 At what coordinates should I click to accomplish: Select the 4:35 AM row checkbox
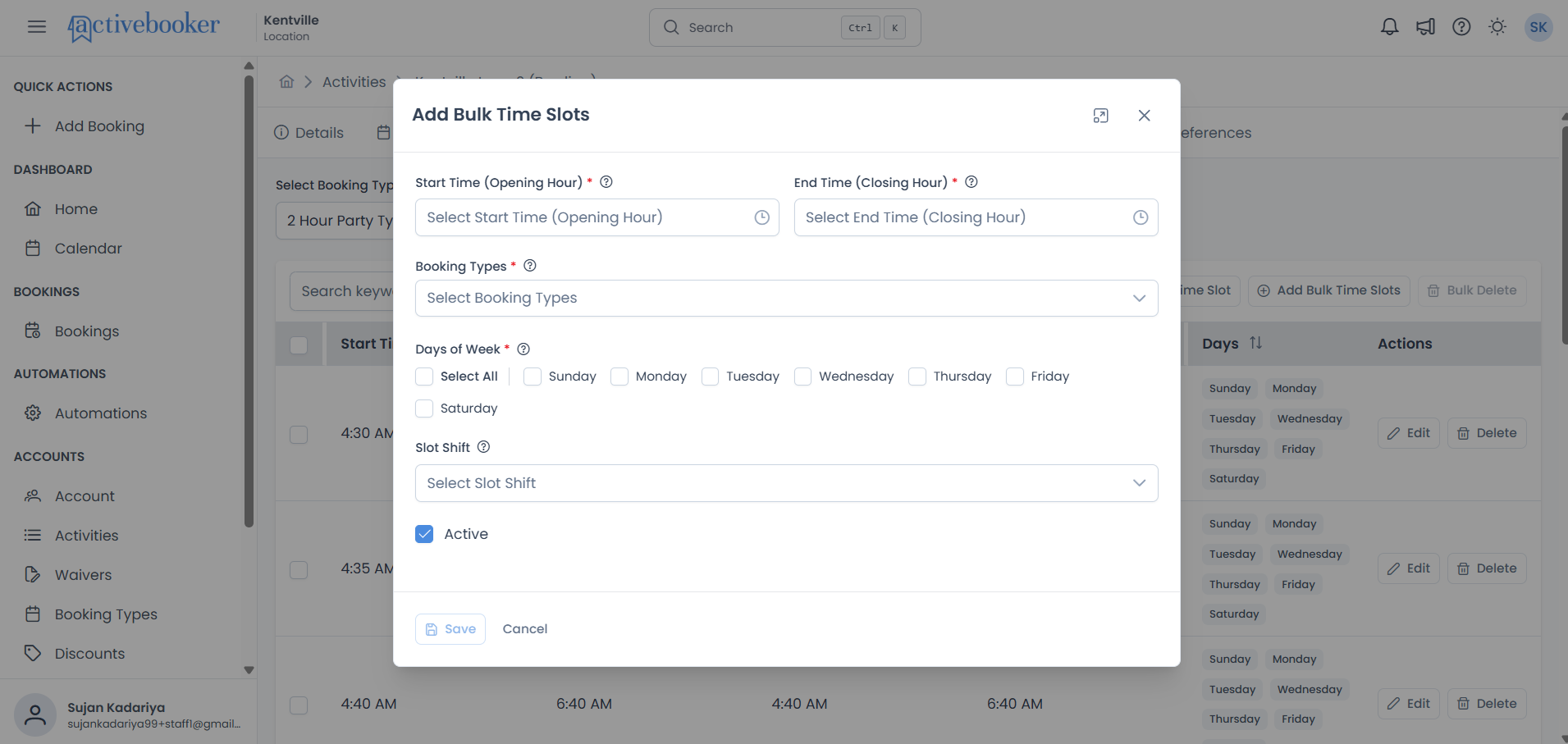point(299,569)
